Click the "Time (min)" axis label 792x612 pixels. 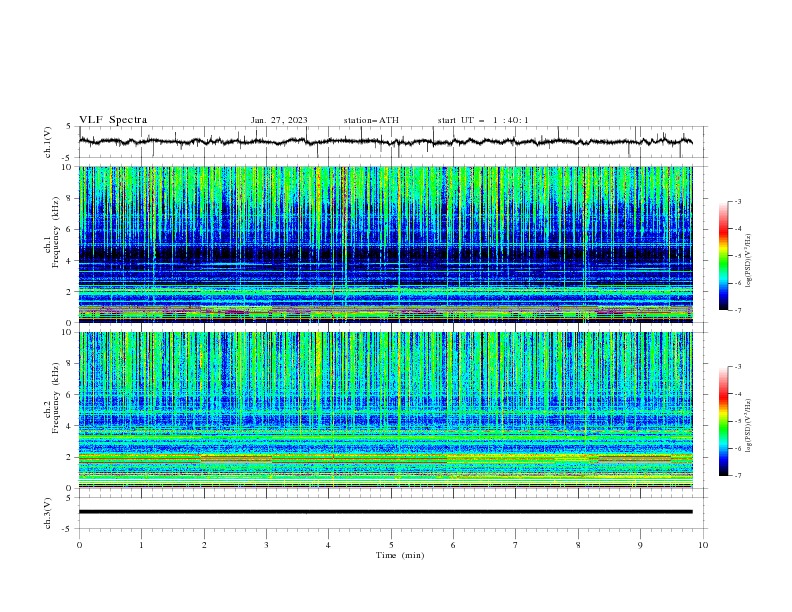[x=400, y=555]
